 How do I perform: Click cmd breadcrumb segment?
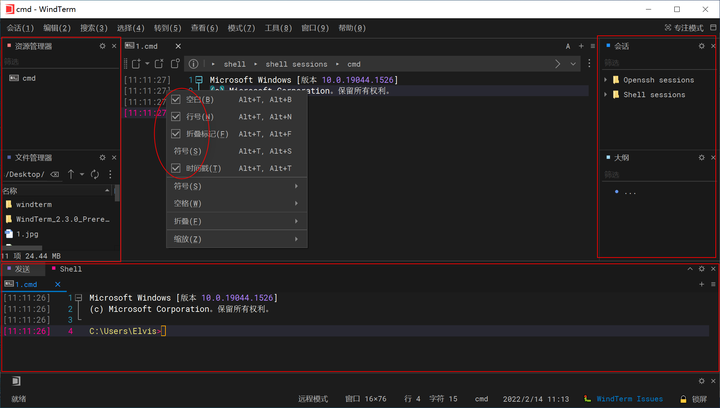tap(354, 64)
